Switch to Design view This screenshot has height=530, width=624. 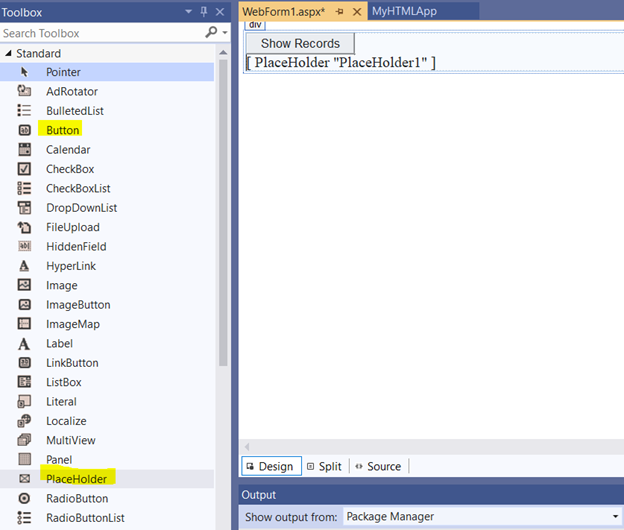tap(271, 466)
